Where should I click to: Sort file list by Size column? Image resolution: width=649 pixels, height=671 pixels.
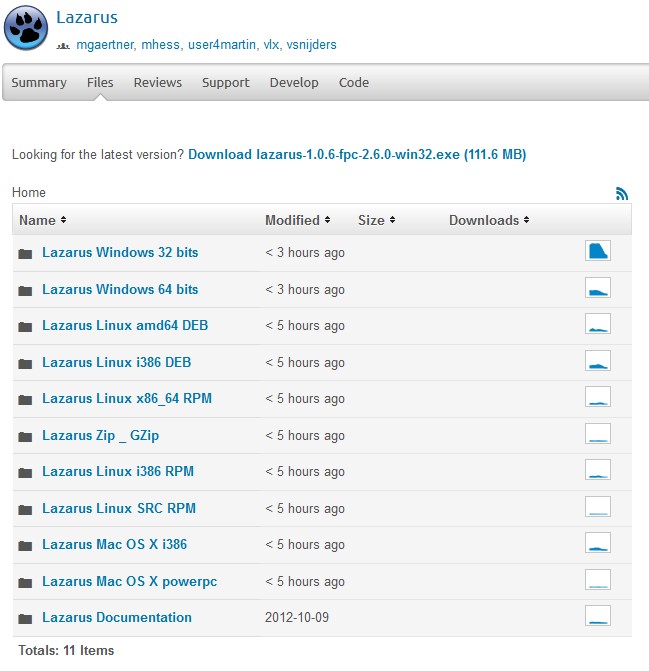pyautogui.click(x=376, y=220)
